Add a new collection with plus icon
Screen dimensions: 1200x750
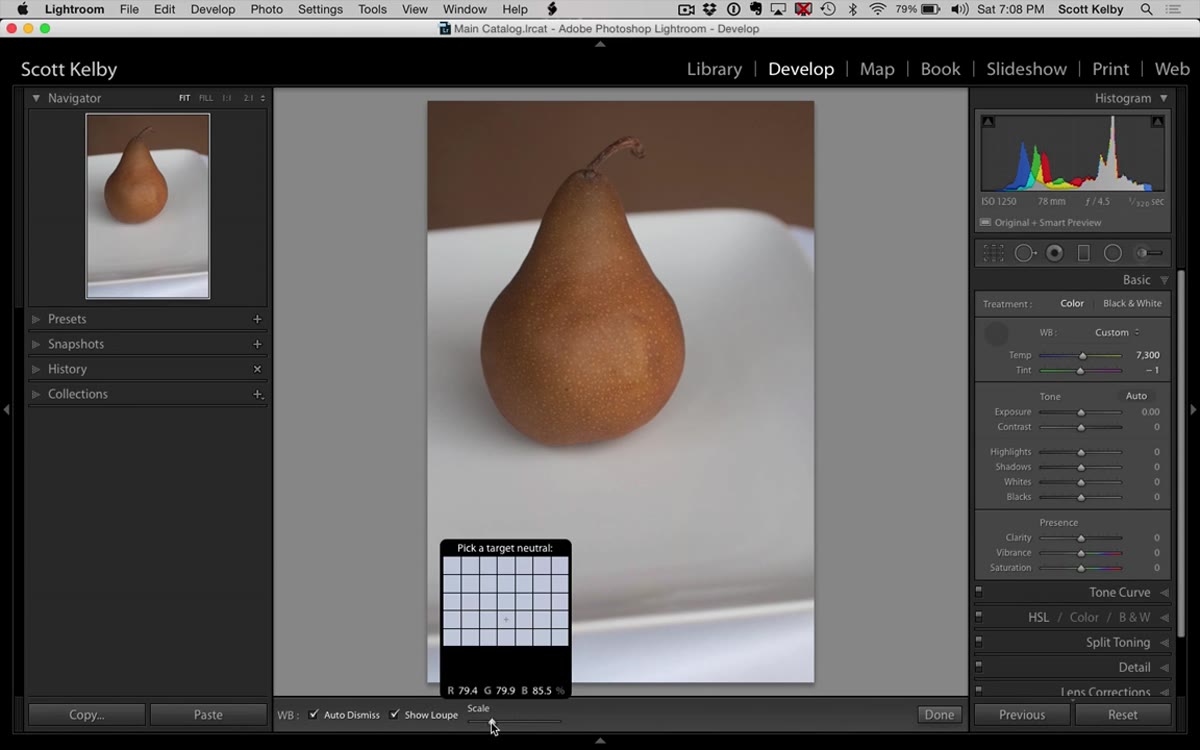(257, 394)
